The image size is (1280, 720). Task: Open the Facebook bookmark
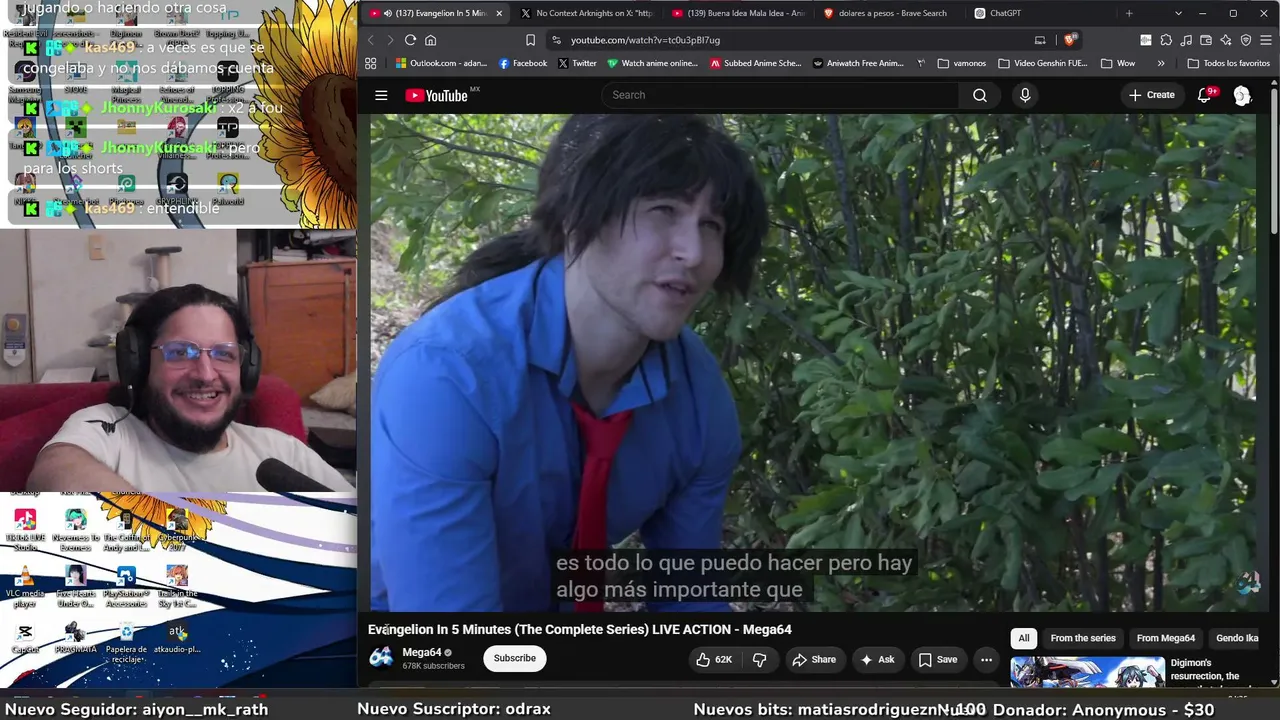523,63
